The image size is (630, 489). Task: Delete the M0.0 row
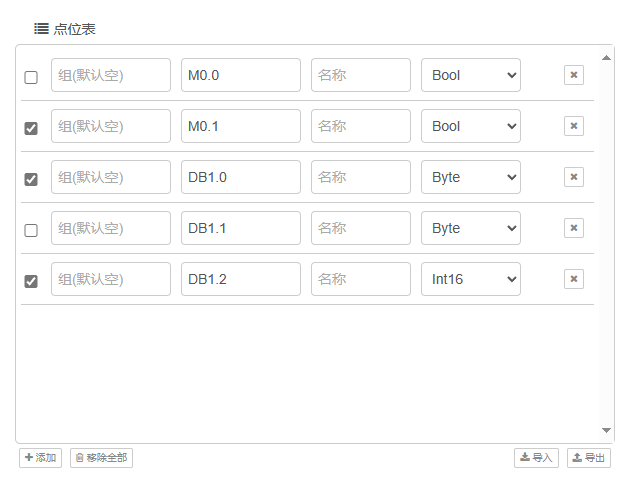[573, 75]
